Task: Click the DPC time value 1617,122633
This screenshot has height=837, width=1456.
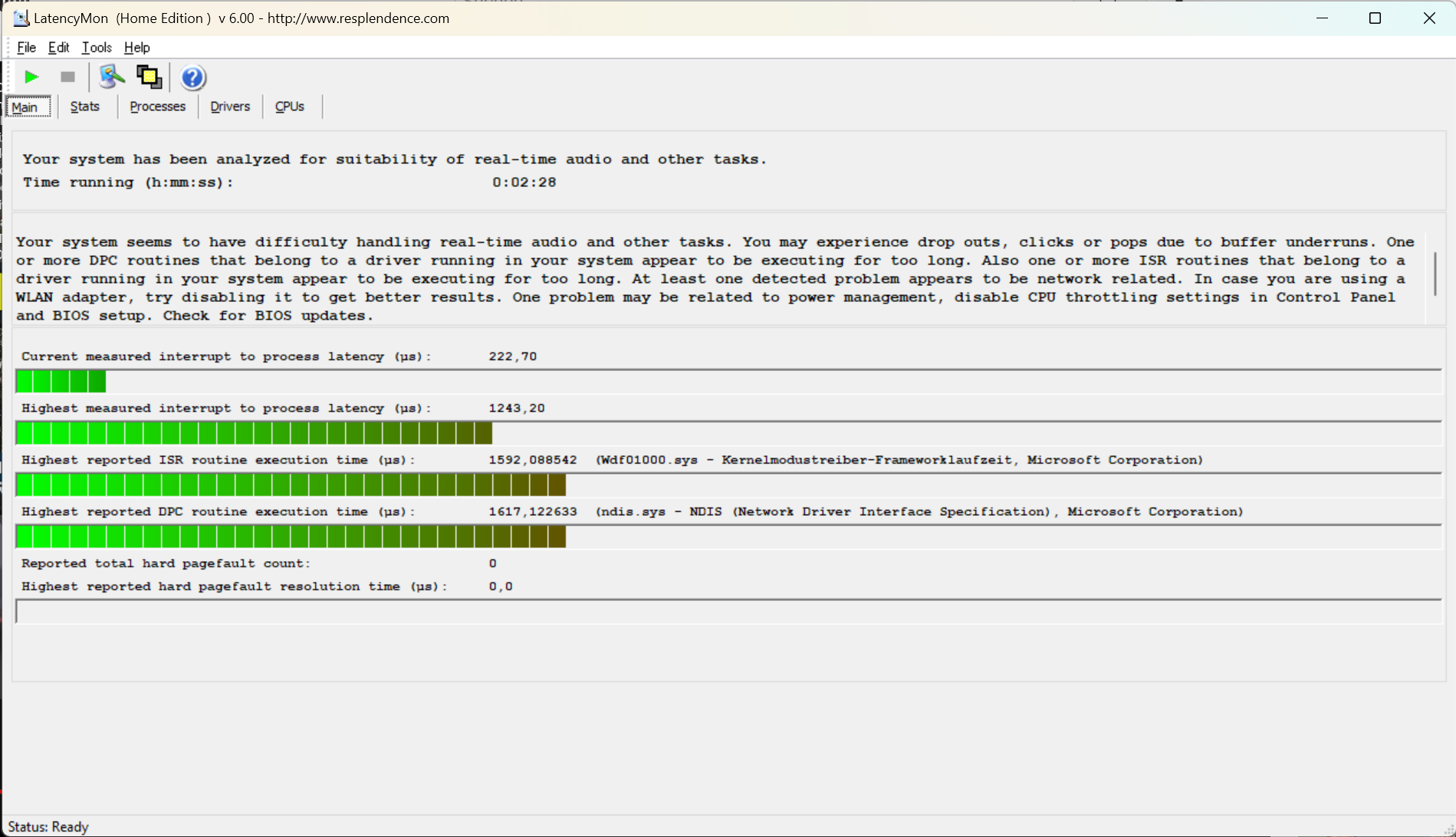Action: tap(533, 512)
